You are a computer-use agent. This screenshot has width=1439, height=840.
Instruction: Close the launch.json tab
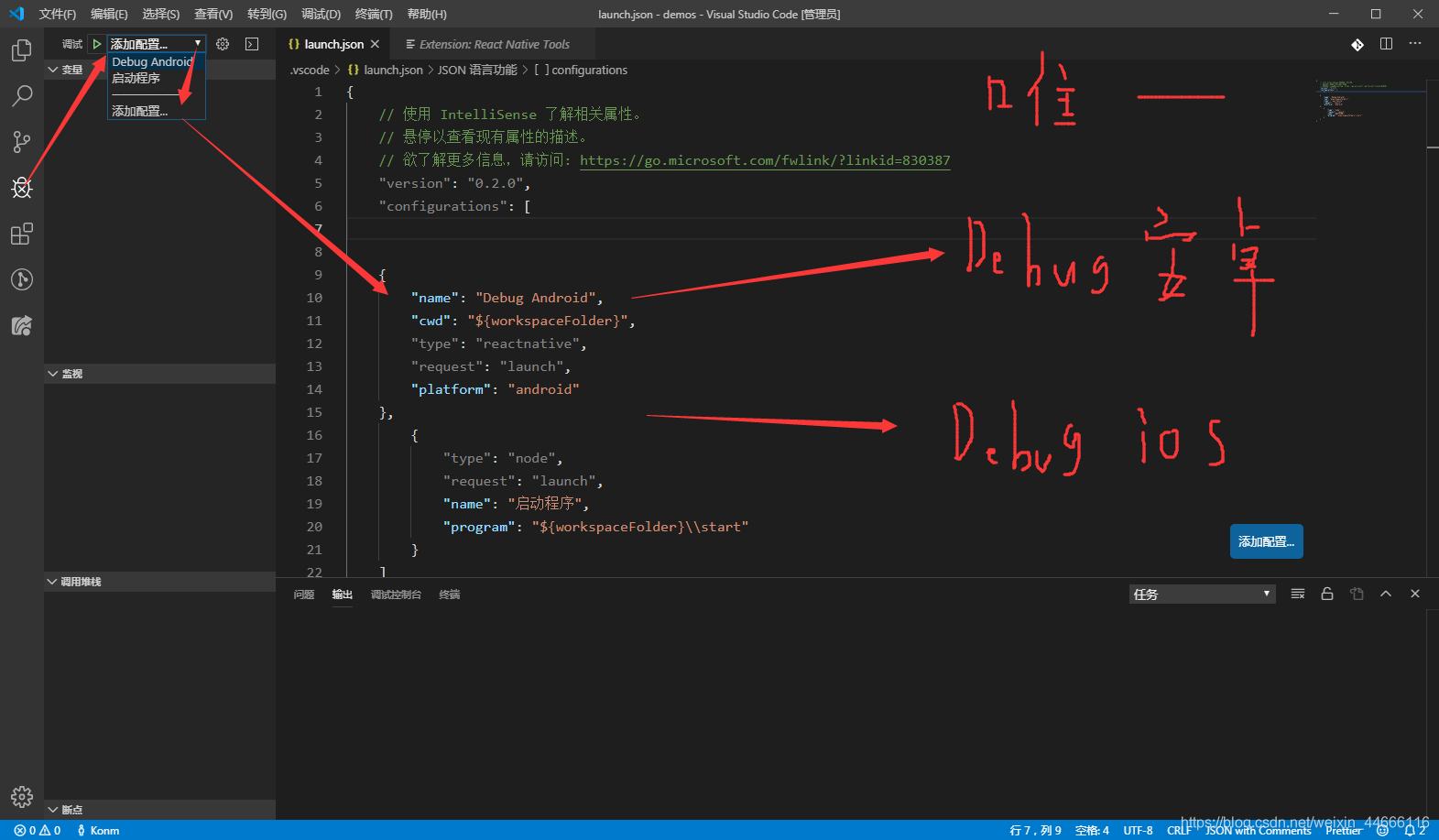pos(375,44)
